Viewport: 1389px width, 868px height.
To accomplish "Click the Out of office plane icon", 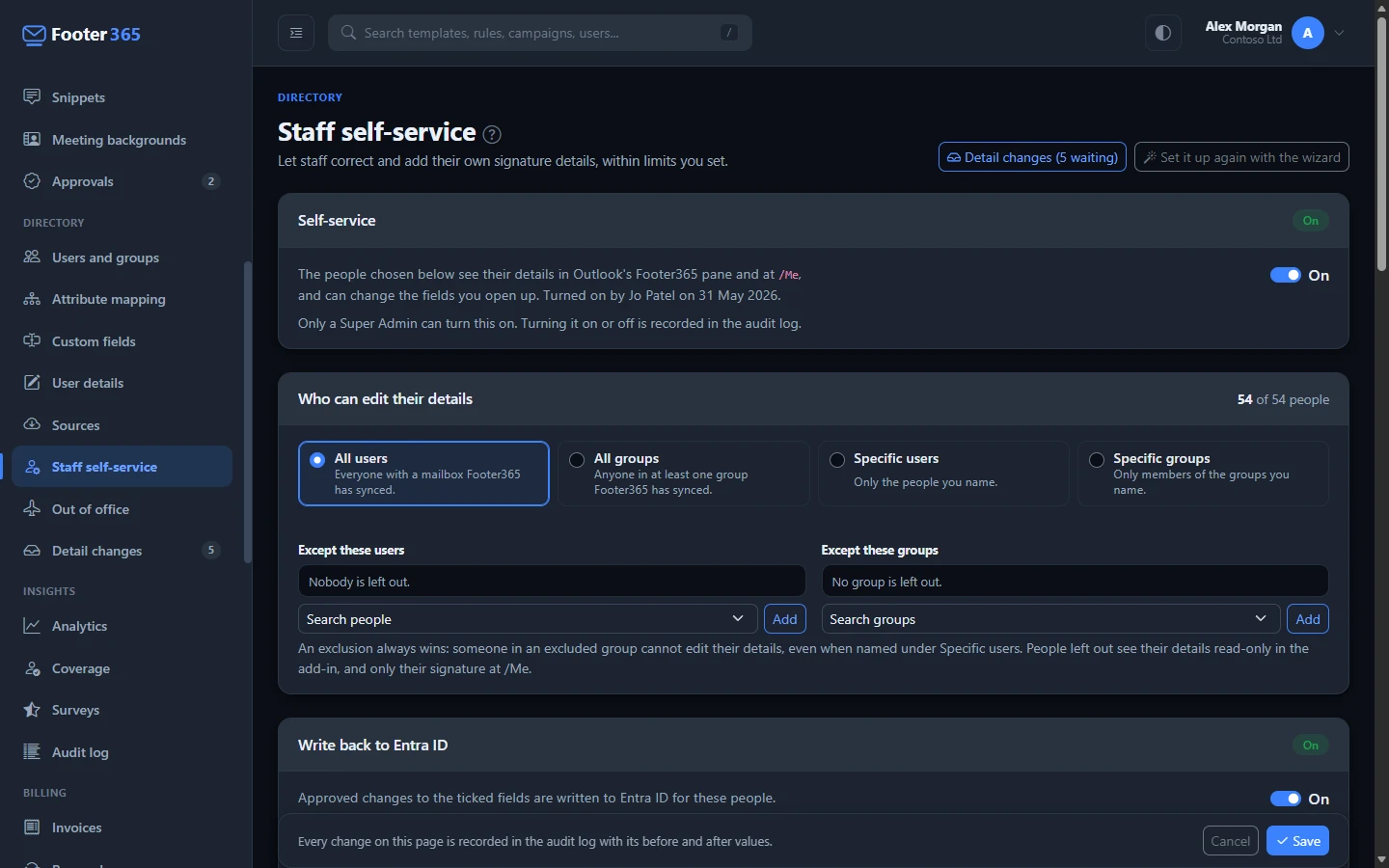I will click(32, 509).
